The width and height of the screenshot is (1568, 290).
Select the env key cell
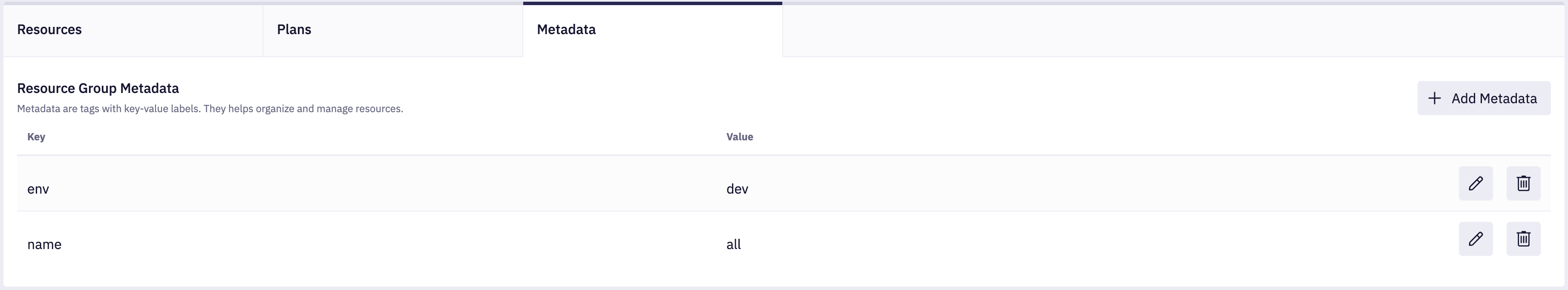pos(38,189)
